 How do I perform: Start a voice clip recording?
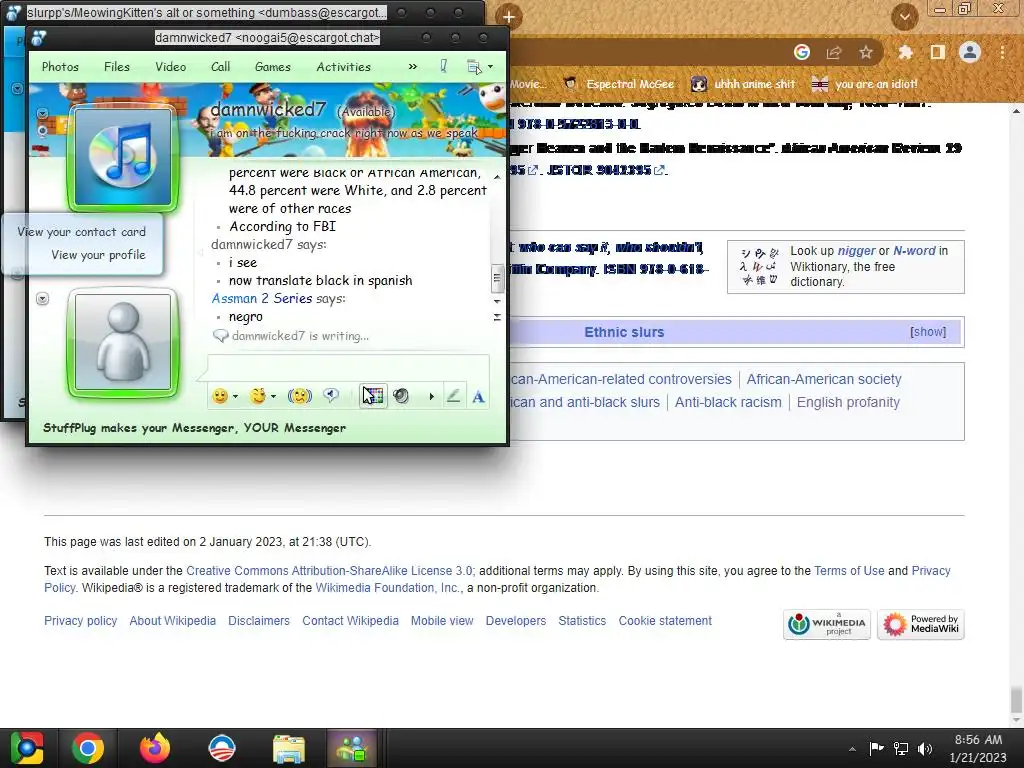tap(331, 396)
